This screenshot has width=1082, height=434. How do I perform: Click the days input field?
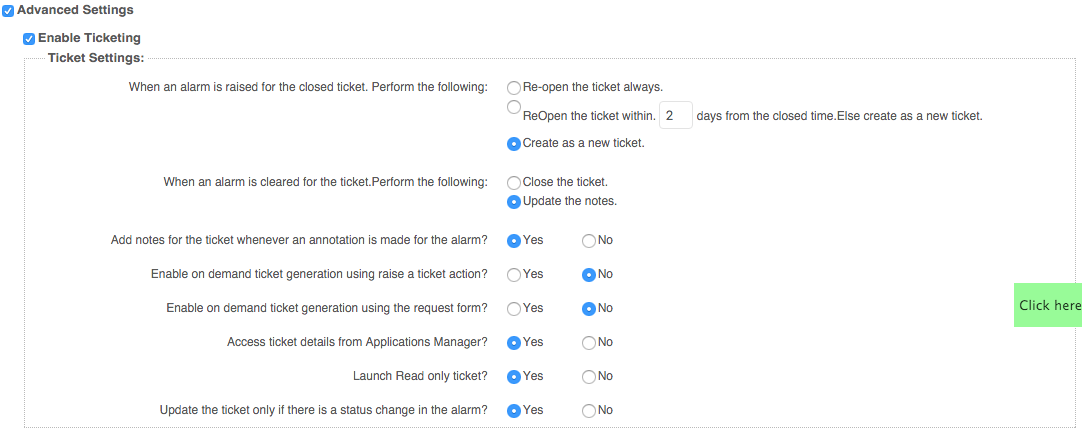point(676,116)
